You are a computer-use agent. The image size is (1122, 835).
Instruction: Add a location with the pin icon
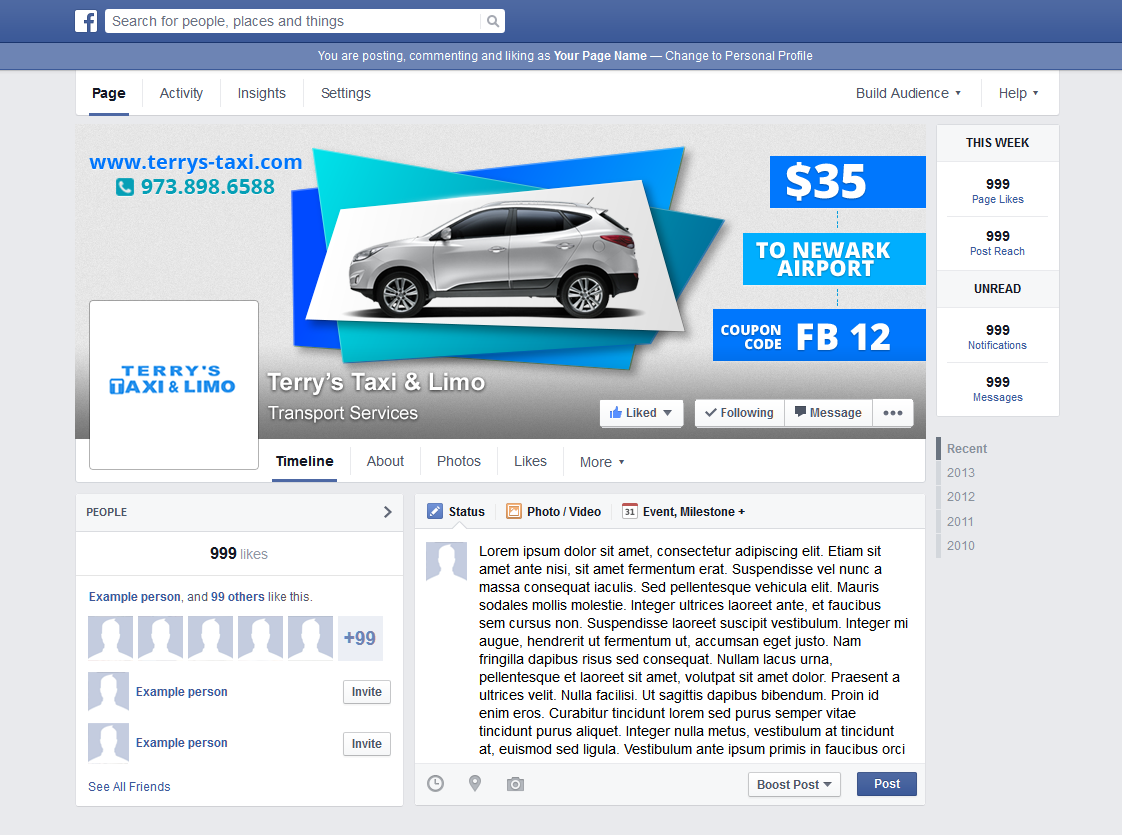point(474,783)
